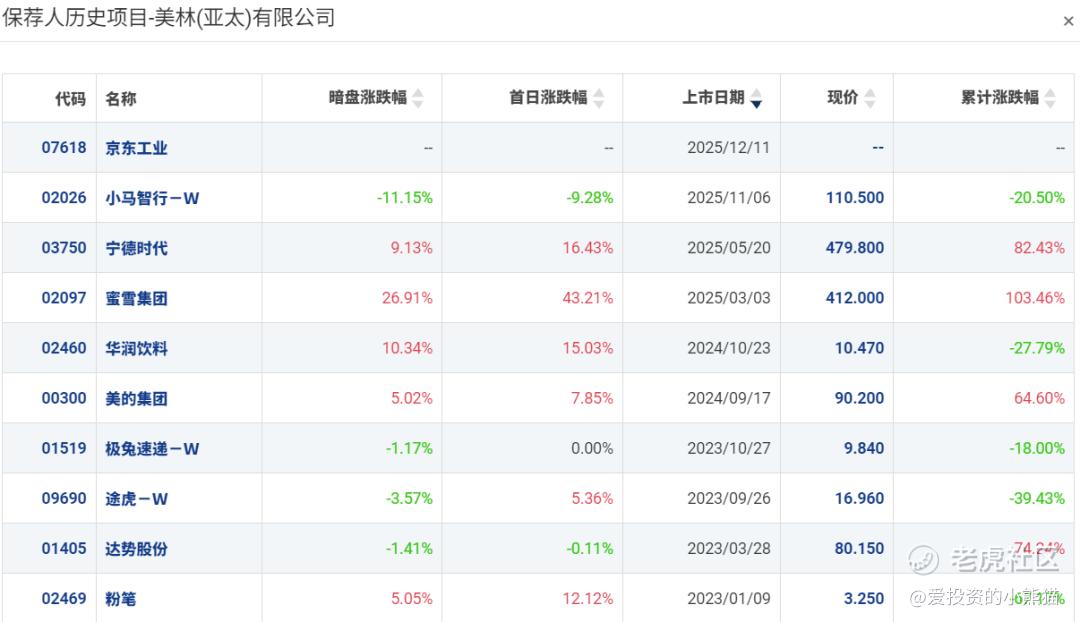The width and height of the screenshot is (1080, 622).
Task: Click cumulative change 82.43%
Action: [x=1039, y=248]
